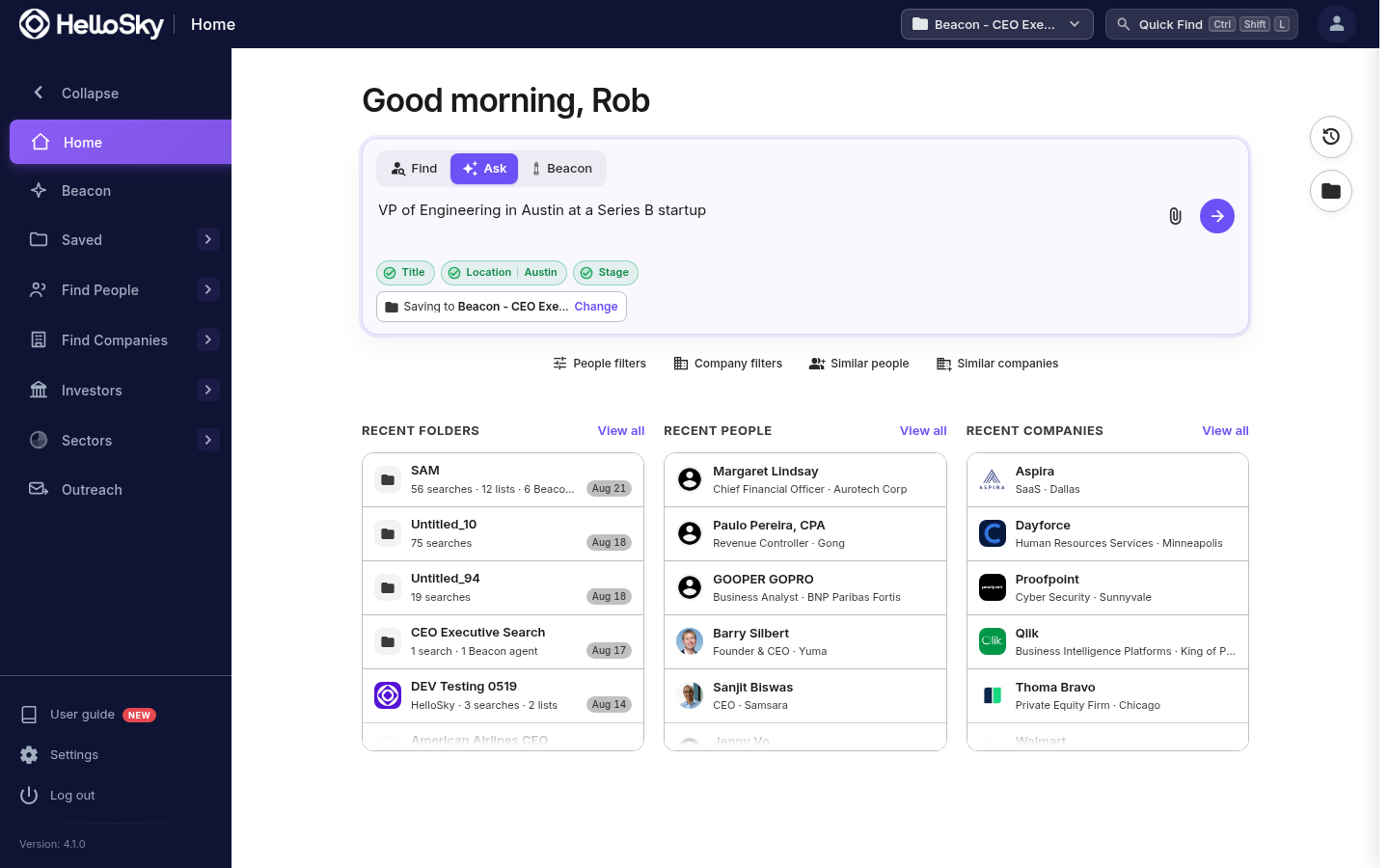
Task: View all recent companies
Action: (1225, 431)
